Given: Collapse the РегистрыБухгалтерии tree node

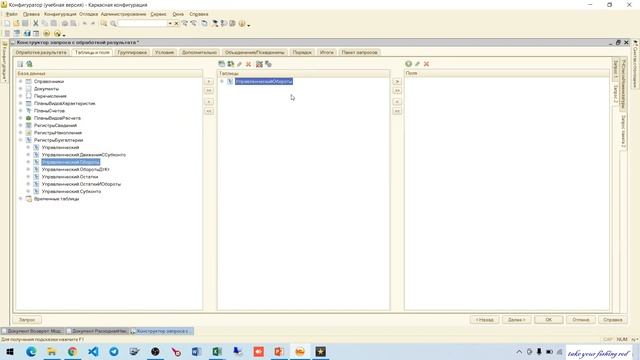Looking at the screenshot, I should click(x=20, y=140).
